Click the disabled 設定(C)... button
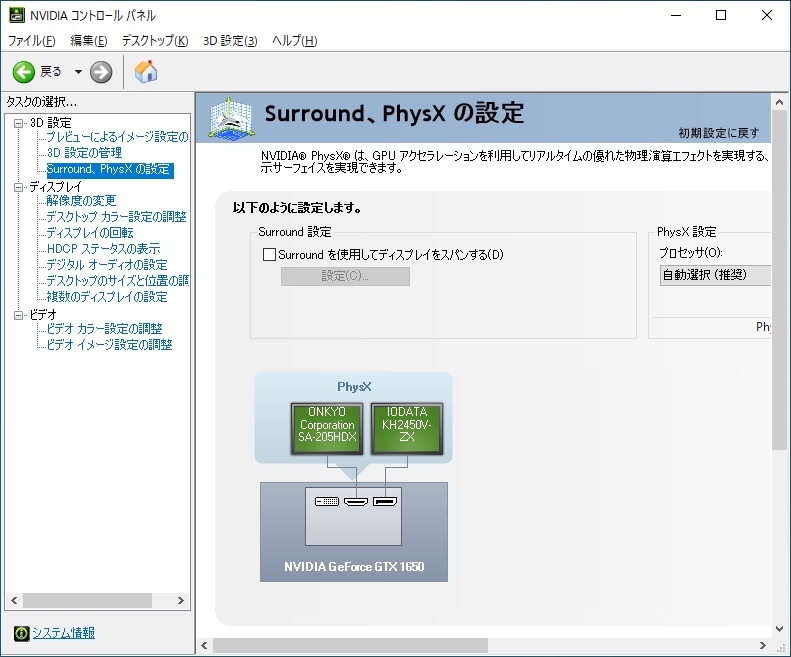The height and width of the screenshot is (657, 791). coord(345,276)
